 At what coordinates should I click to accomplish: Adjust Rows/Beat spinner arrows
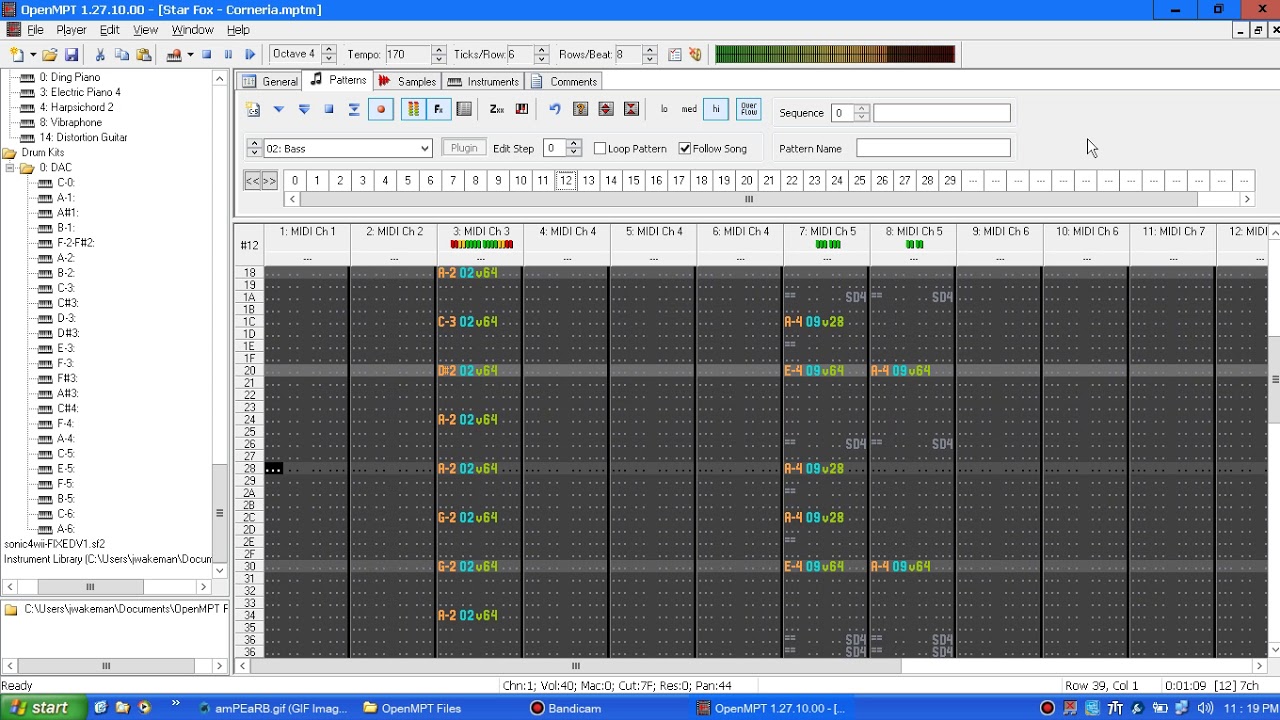click(x=650, y=54)
